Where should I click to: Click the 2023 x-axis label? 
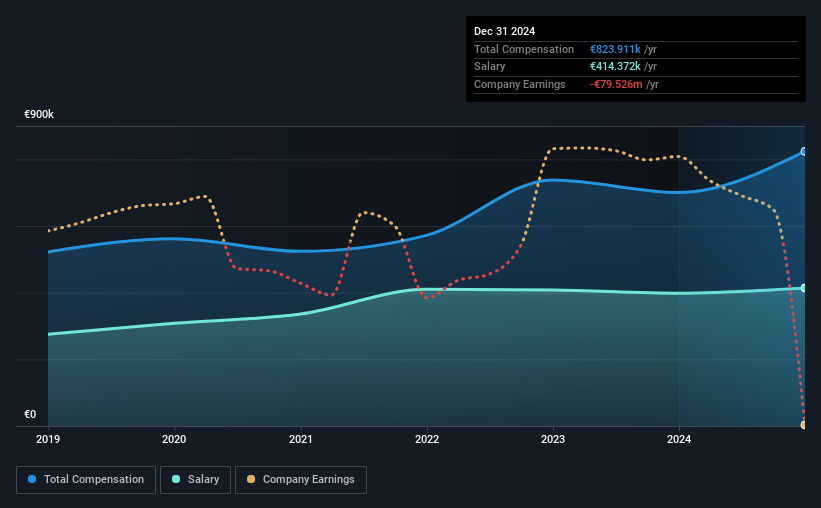click(553, 439)
